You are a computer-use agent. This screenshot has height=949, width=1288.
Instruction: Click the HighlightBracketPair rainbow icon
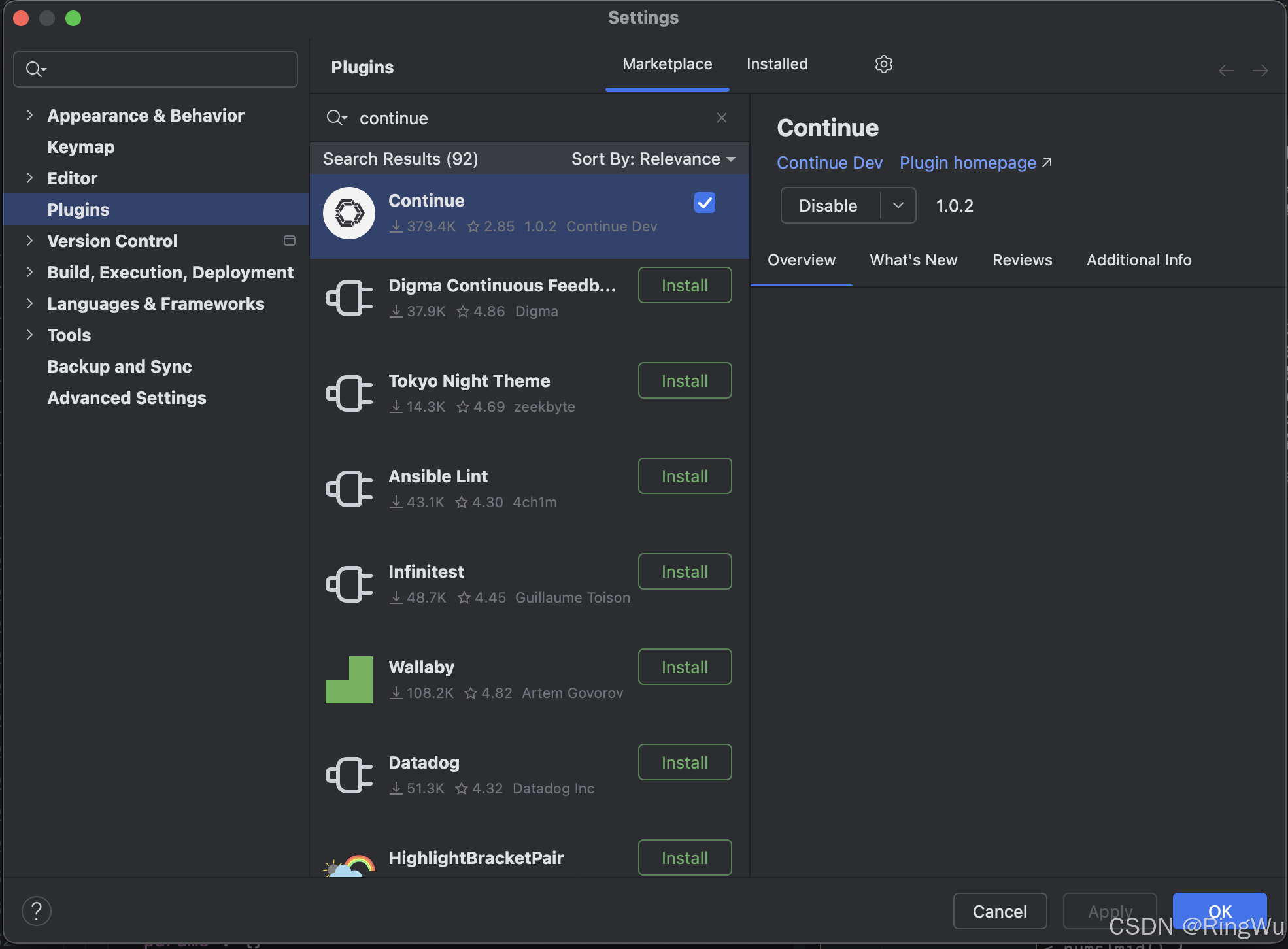(x=349, y=866)
